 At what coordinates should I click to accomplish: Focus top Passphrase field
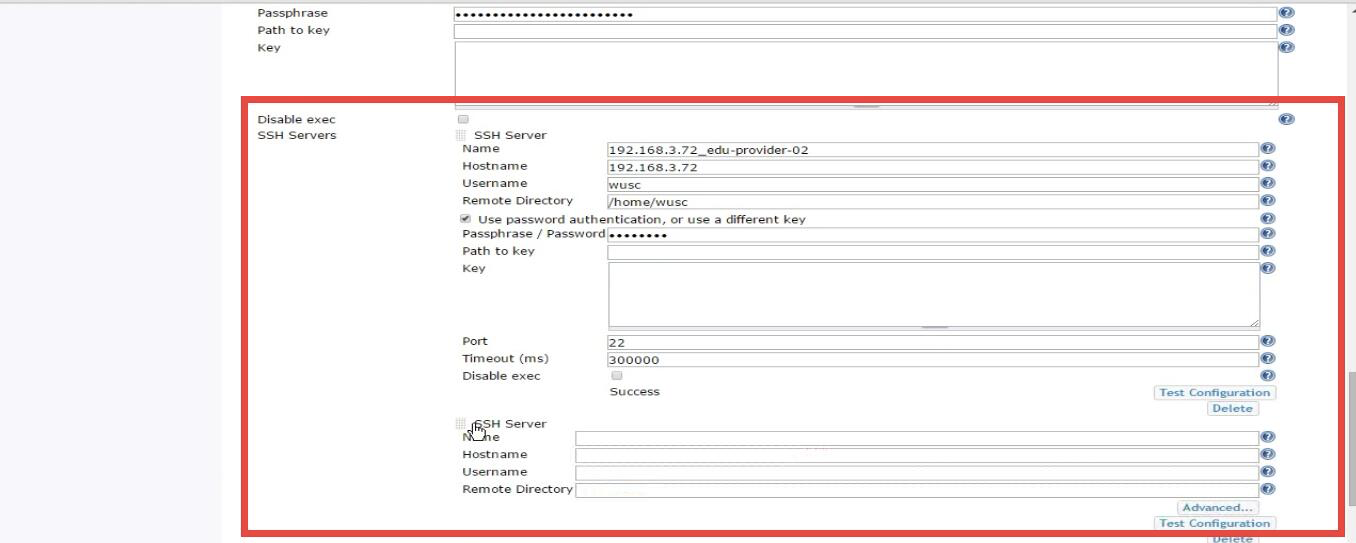pos(865,14)
